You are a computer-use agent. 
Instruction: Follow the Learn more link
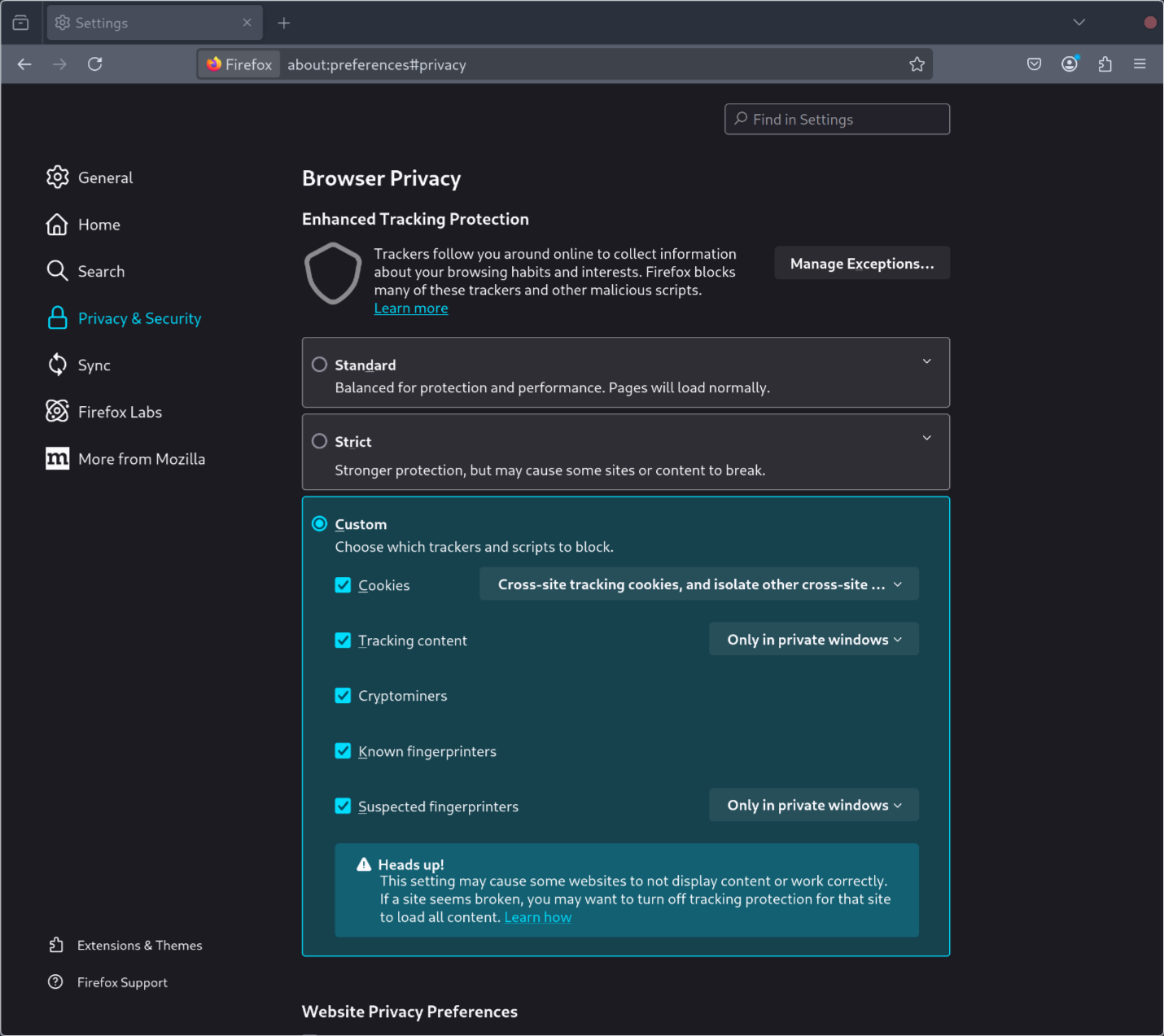point(411,308)
